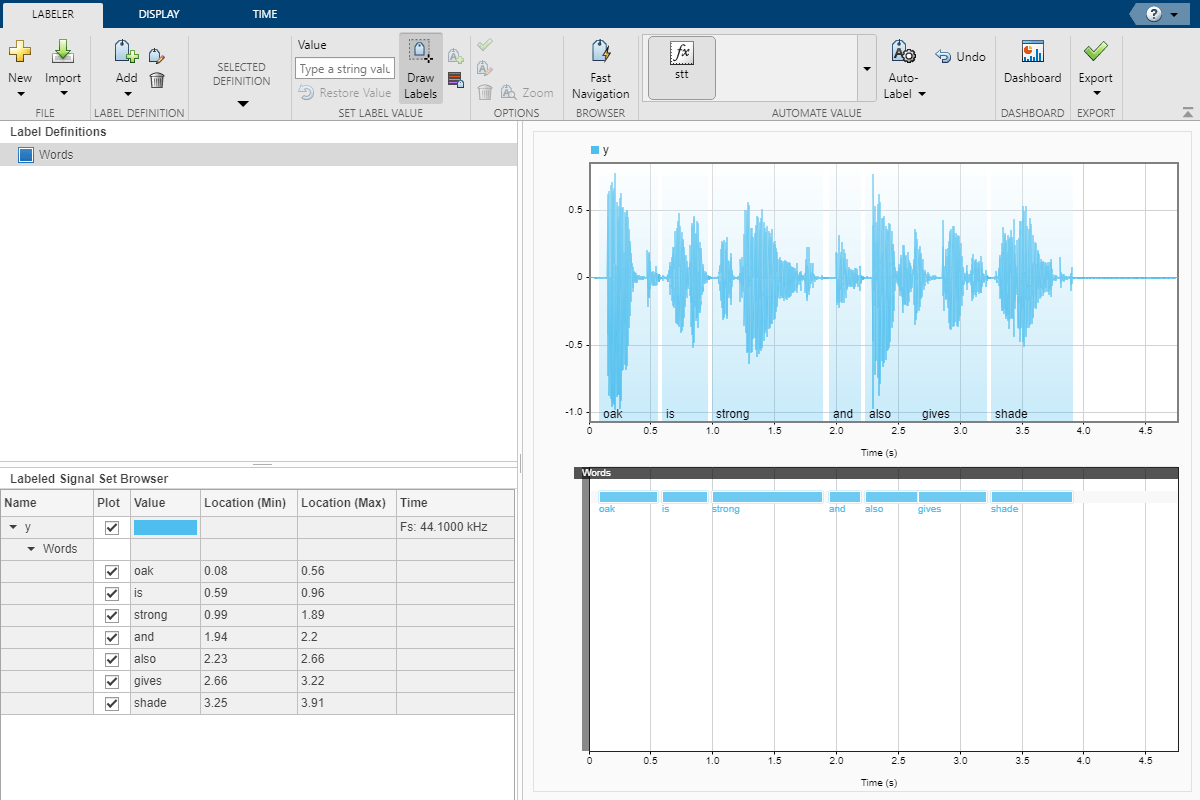Uncheck plot checkbox for 'oak' row

click(x=112, y=572)
